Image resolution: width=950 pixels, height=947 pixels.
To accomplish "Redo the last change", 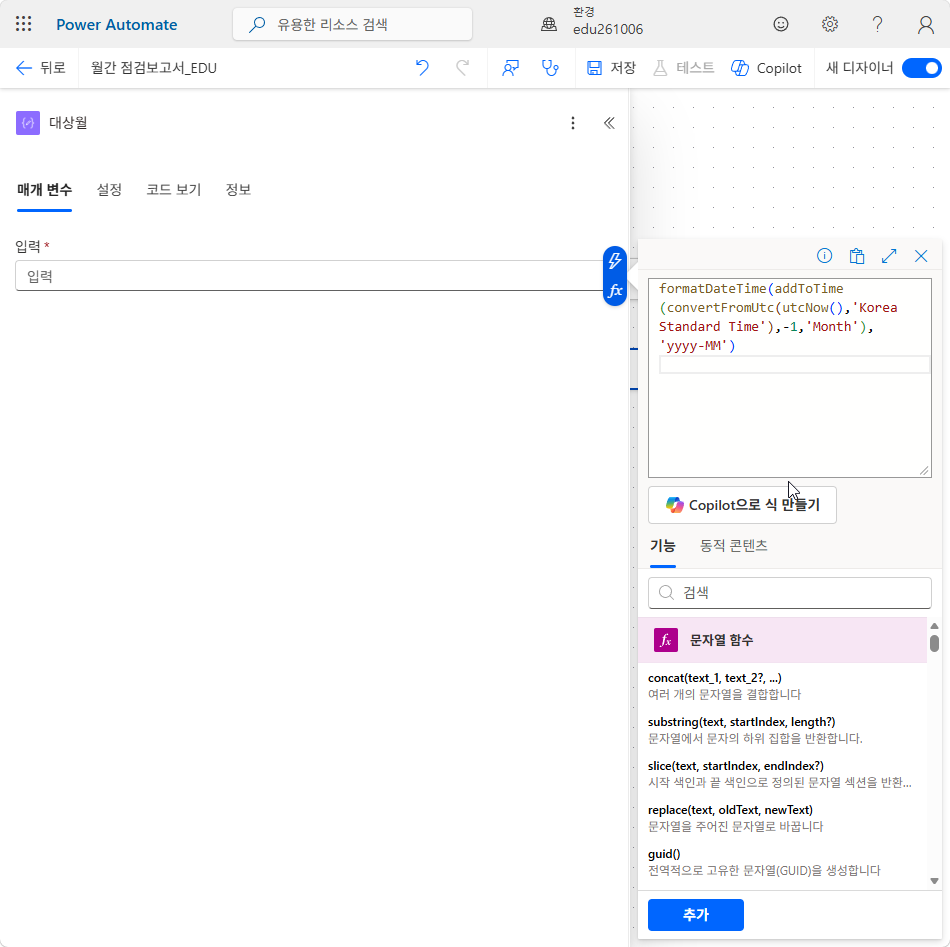I will [462, 68].
